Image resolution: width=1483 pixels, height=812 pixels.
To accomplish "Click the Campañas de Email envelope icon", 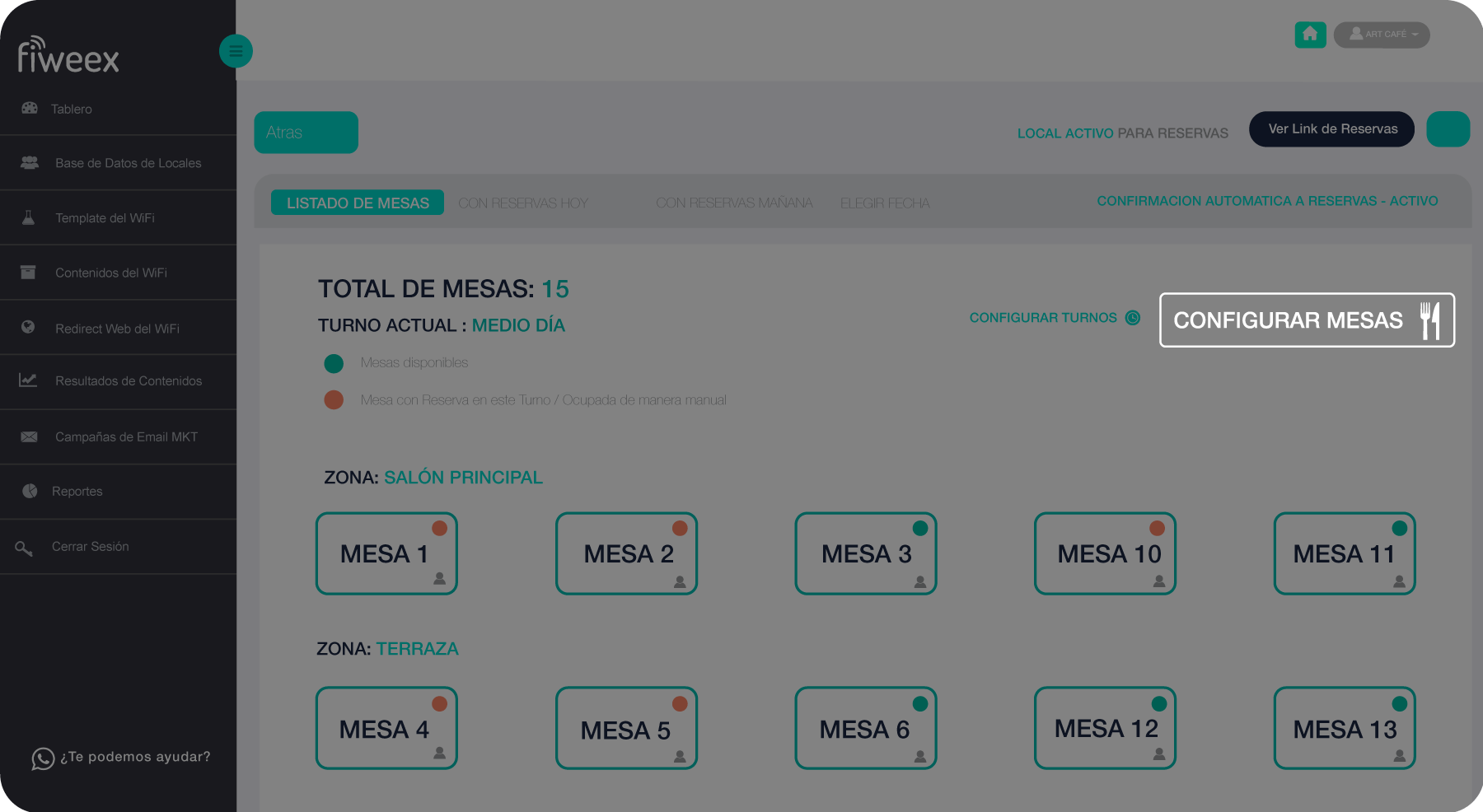I will tap(29, 436).
